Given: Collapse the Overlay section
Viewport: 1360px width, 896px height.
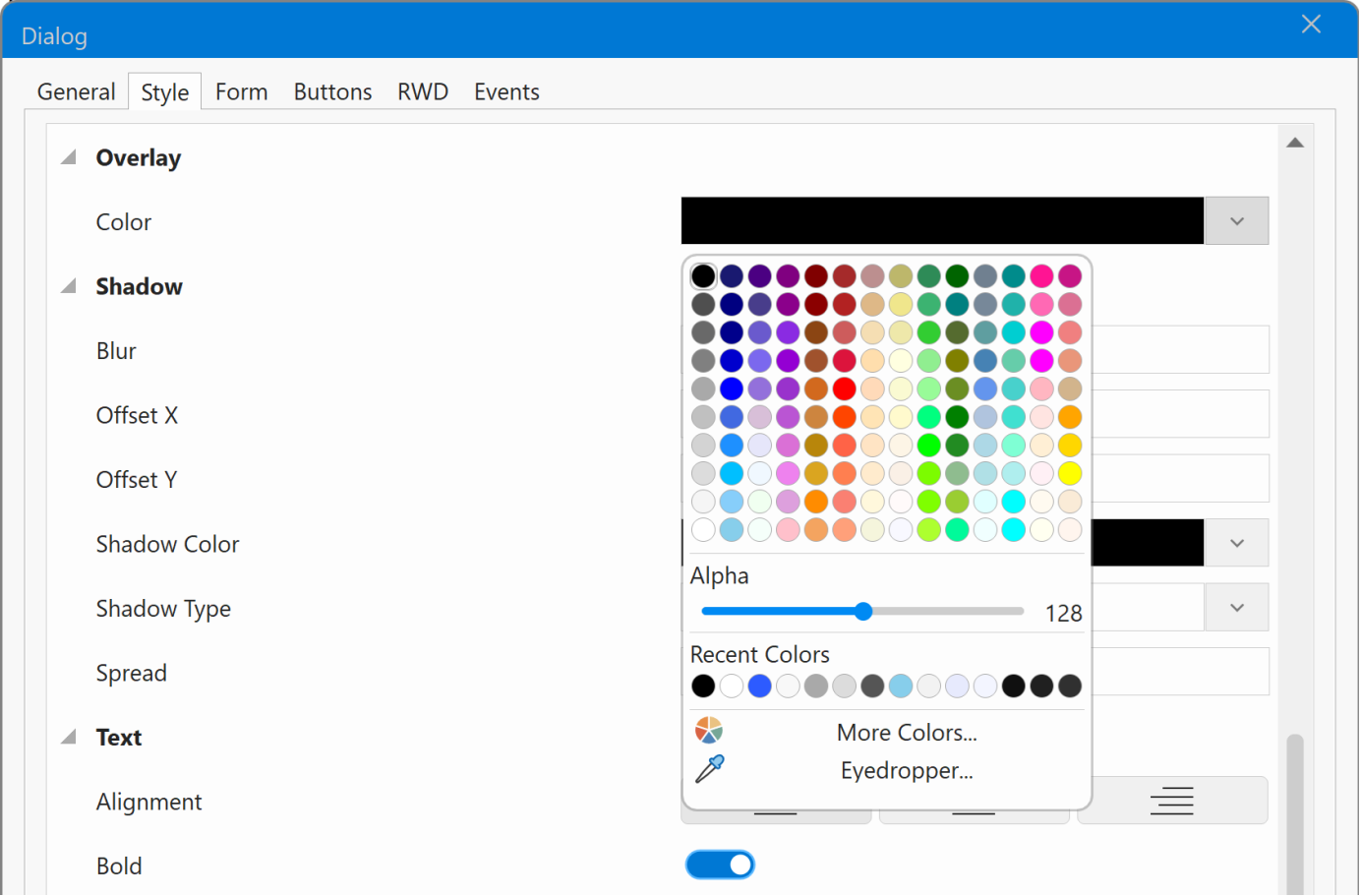Looking at the screenshot, I should (x=69, y=157).
